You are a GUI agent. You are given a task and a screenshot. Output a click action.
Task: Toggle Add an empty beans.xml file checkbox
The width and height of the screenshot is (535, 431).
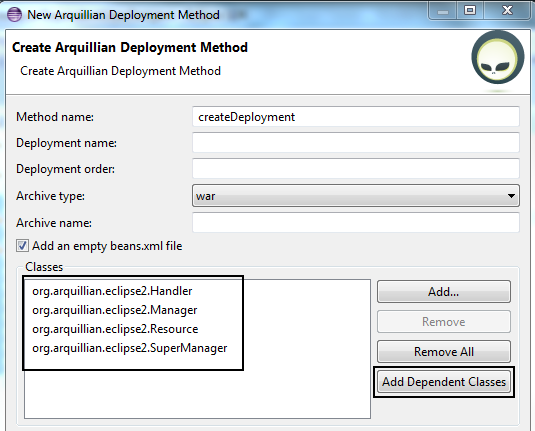23,246
